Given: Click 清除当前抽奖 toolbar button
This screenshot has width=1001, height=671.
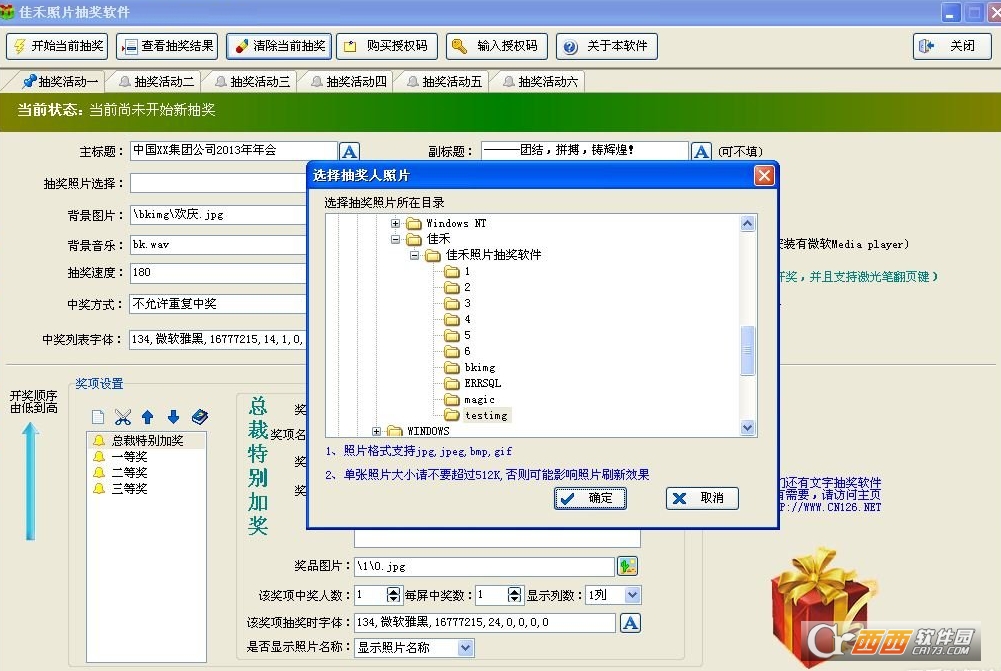Looking at the screenshot, I should pos(279,46).
